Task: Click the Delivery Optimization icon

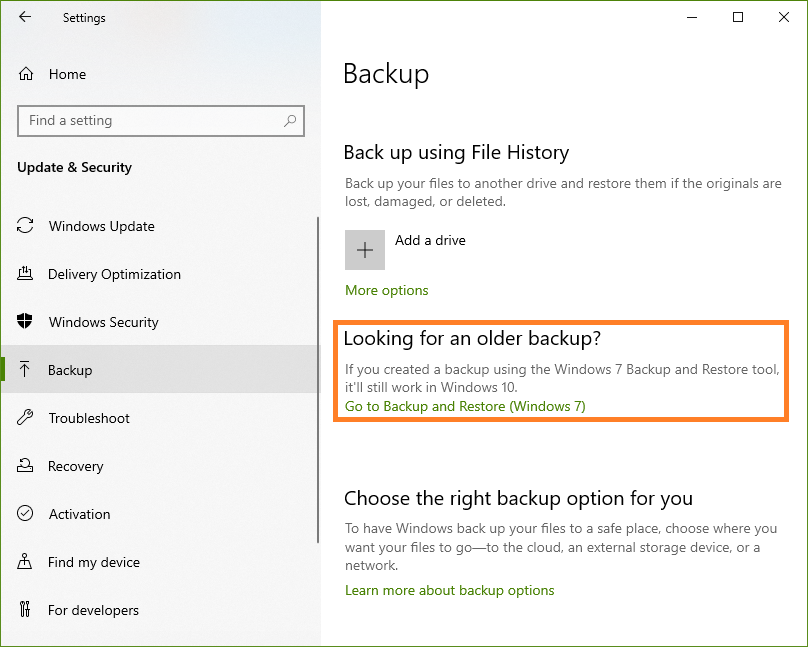Action: click(25, 274)
